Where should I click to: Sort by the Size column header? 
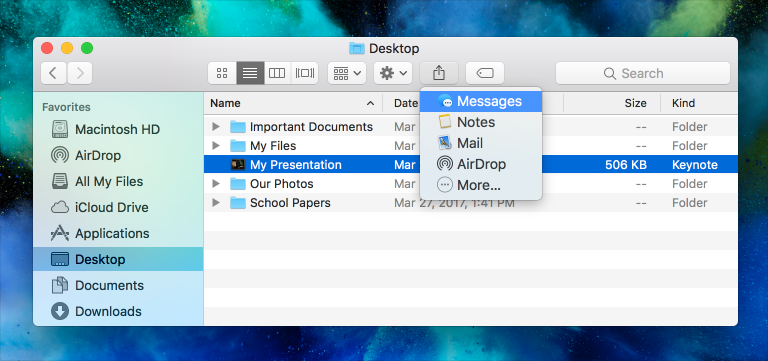pyautogui.click(x=612, y=103)
